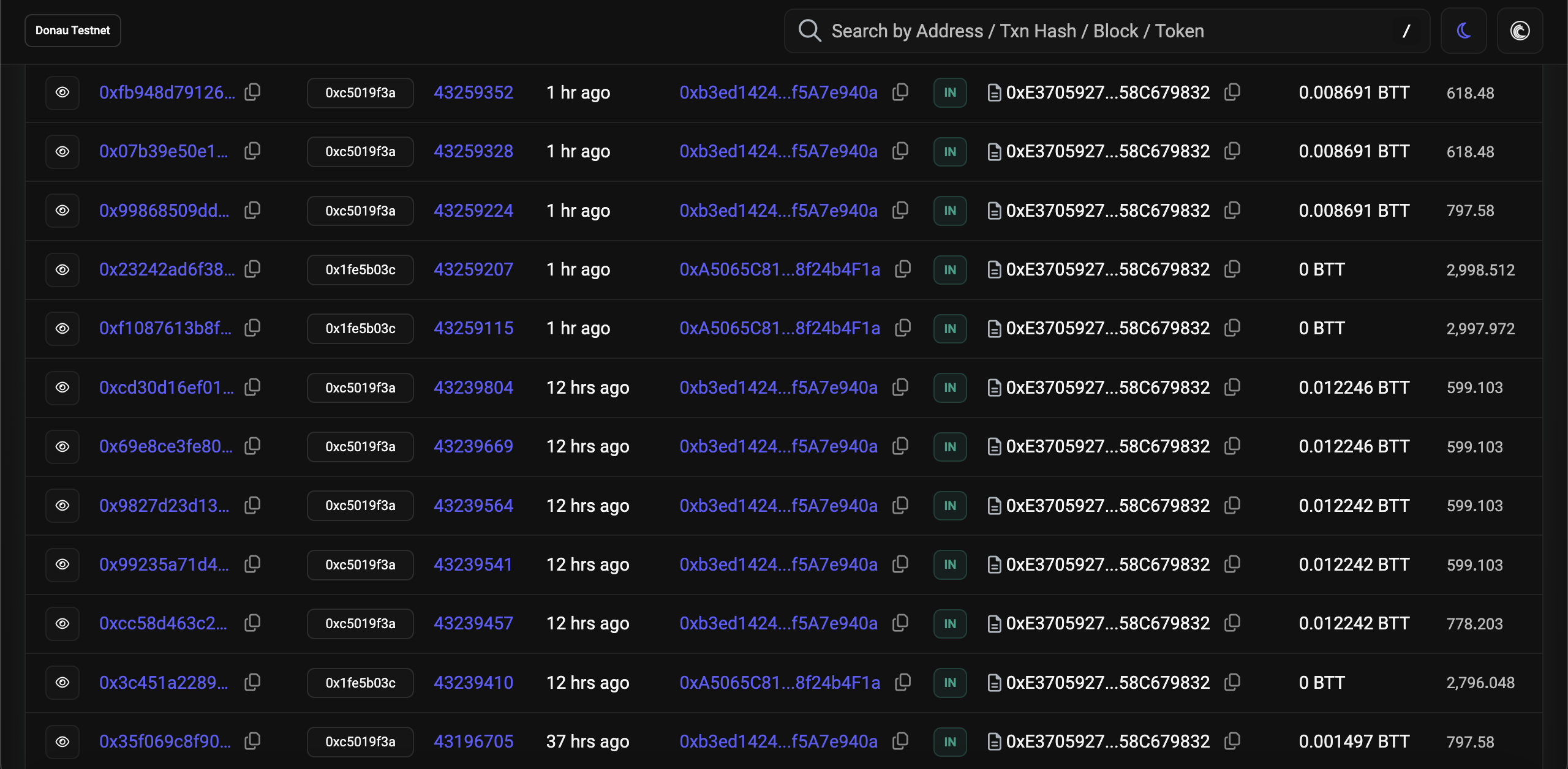Click the BTT logo icon in the top-right
The height and width of the screenshot is (769, 1568).
click(1520, 31)
